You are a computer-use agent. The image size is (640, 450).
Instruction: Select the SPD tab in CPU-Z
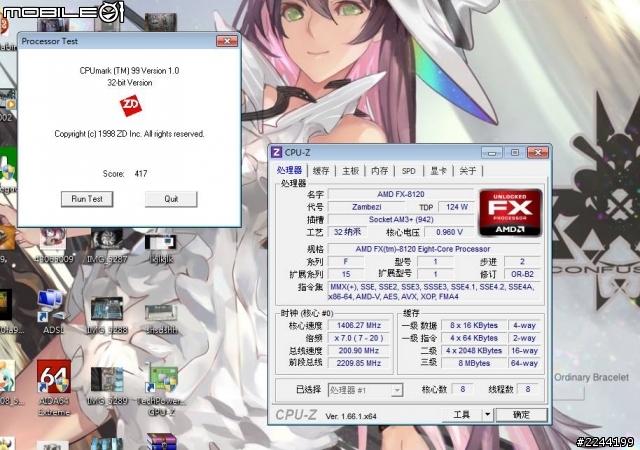409,171
